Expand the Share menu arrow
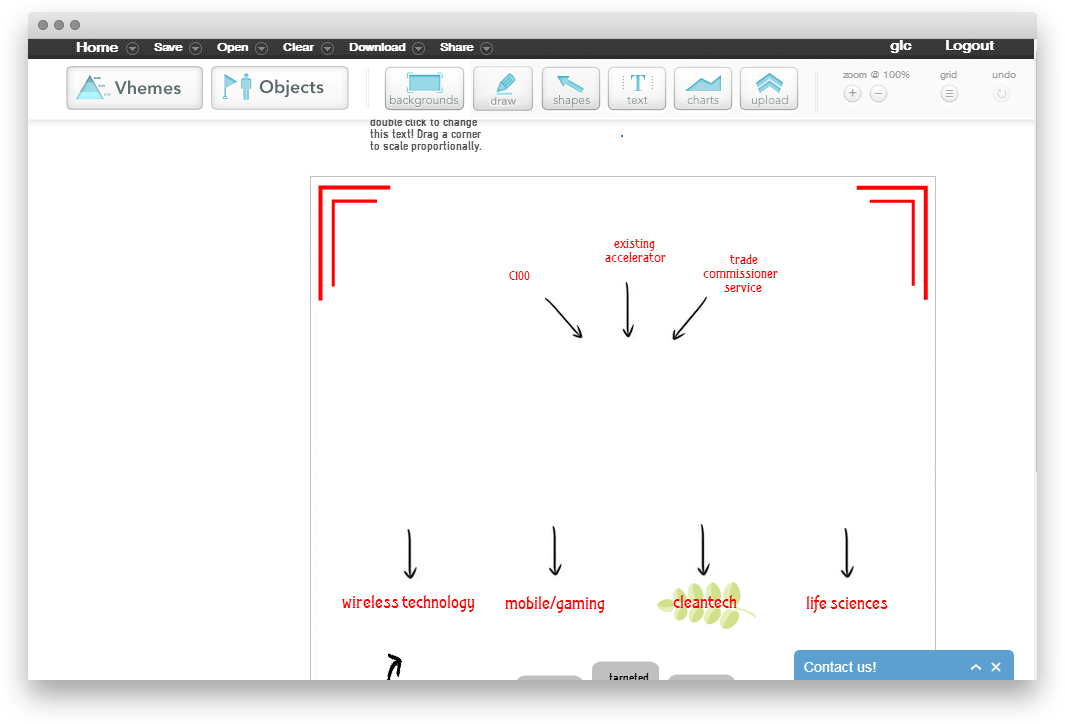The height and width of the screenshot is (724, 1065). click(x=486, y=48)
